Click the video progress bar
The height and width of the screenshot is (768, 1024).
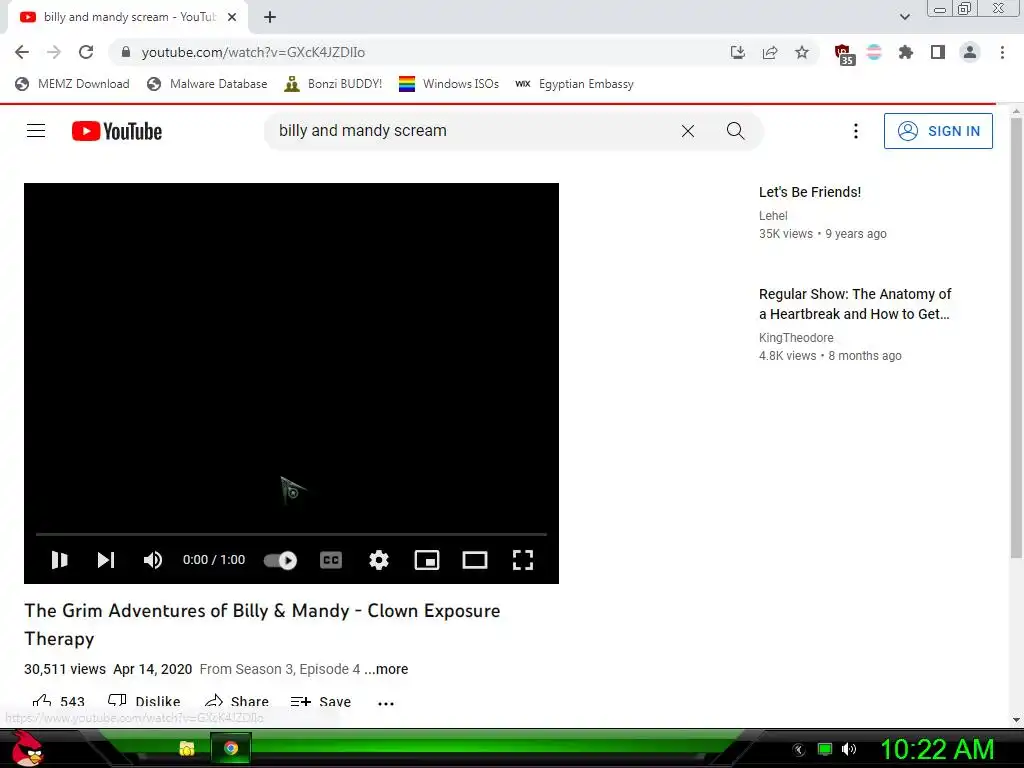291,534
